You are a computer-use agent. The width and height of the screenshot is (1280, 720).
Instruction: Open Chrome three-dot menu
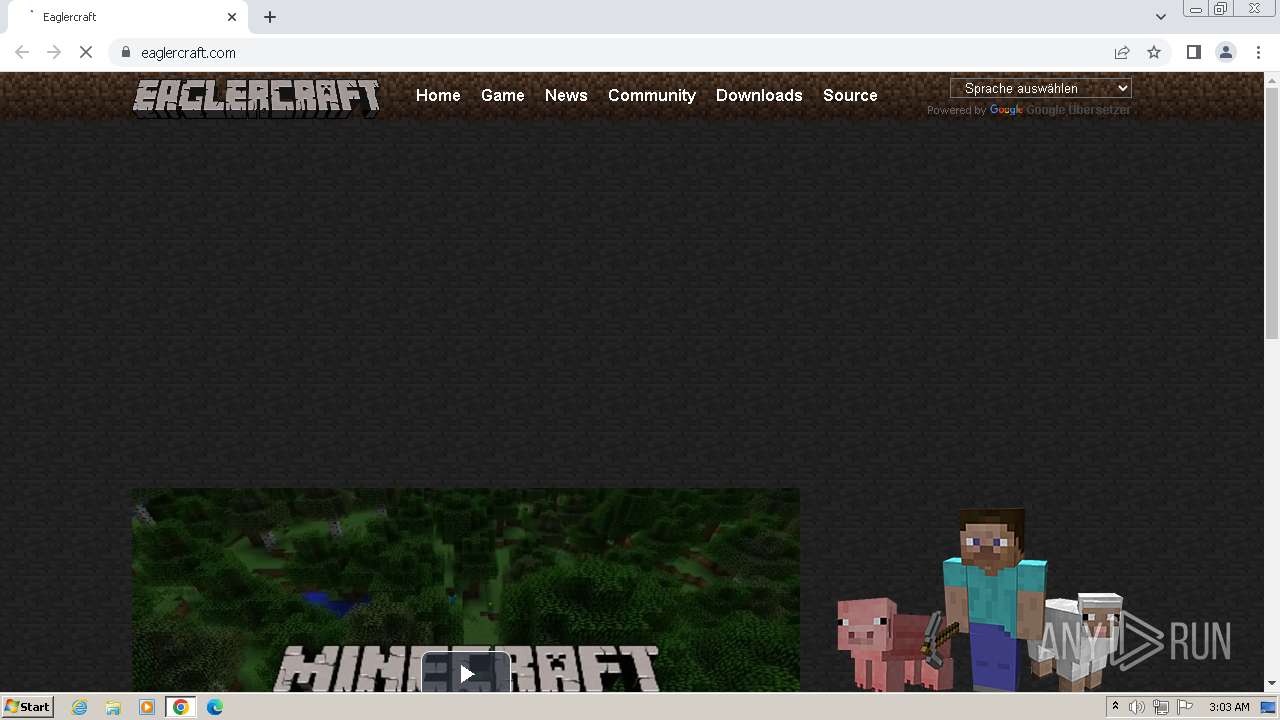click(1258, 52)
